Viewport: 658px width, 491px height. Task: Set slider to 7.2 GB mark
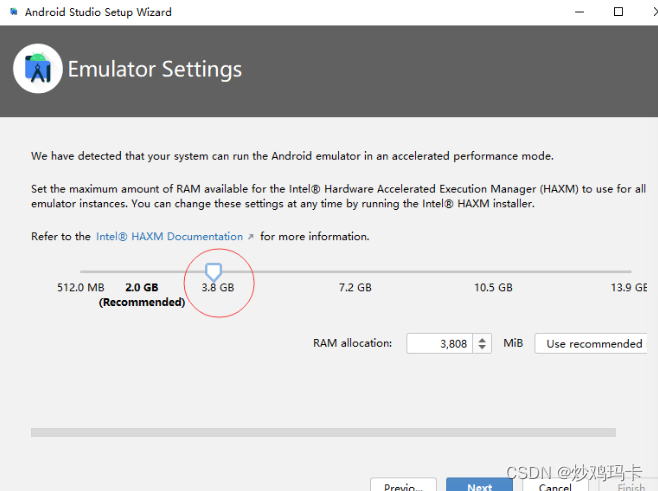(355, 287)
